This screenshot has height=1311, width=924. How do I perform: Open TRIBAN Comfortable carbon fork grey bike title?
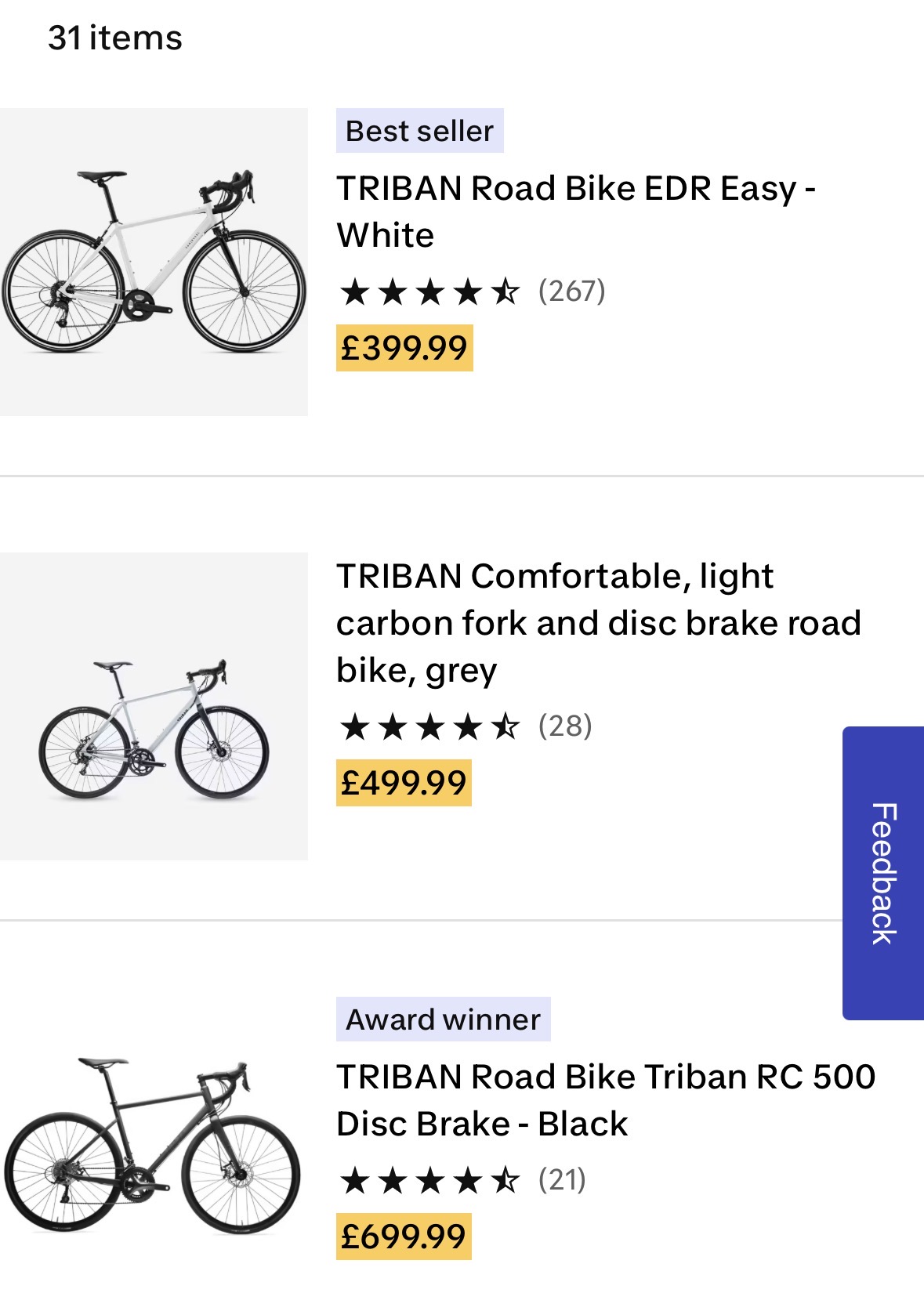click(x=598, y=623)
